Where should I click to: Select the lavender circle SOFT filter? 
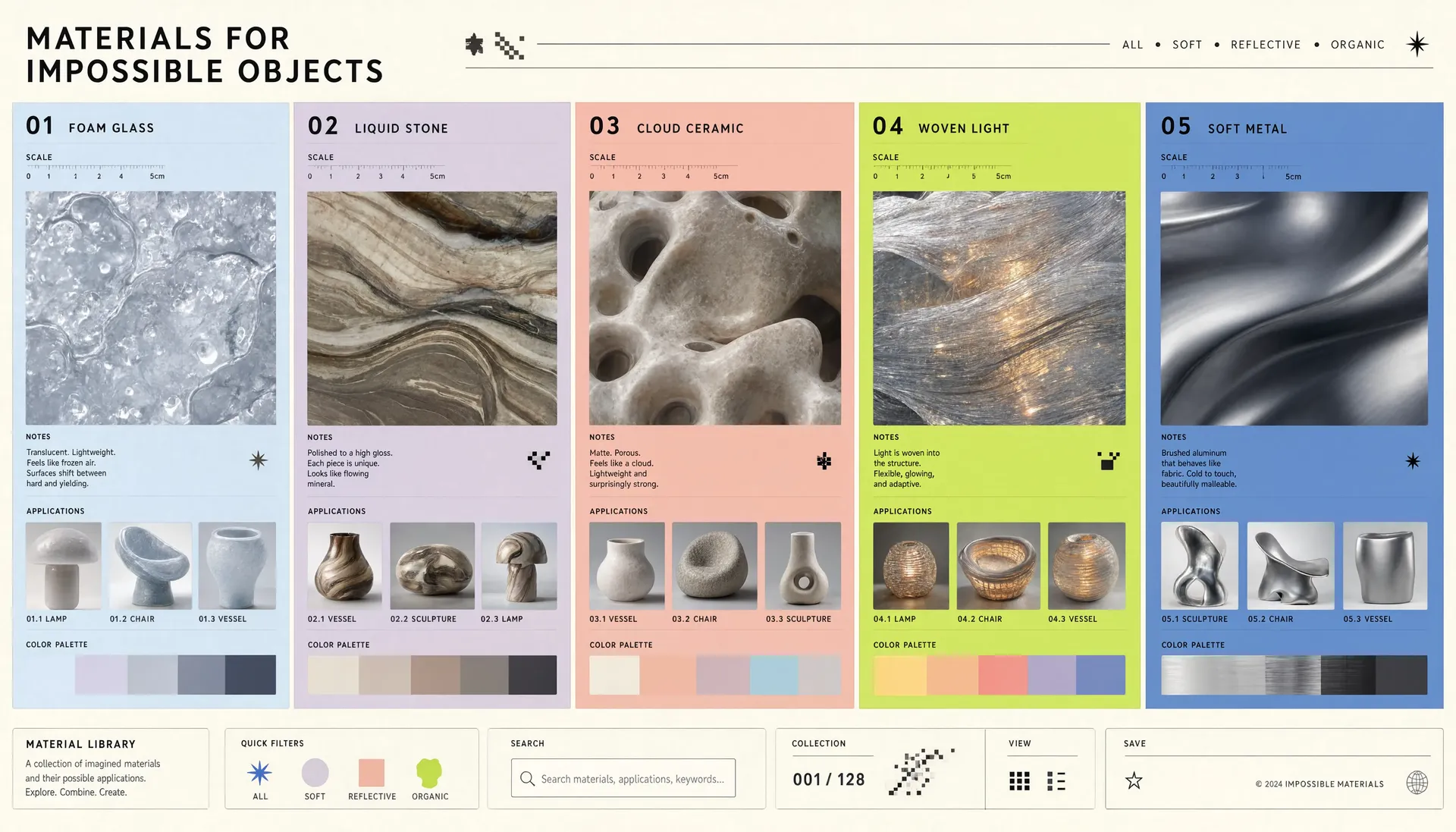coord(315,773)
